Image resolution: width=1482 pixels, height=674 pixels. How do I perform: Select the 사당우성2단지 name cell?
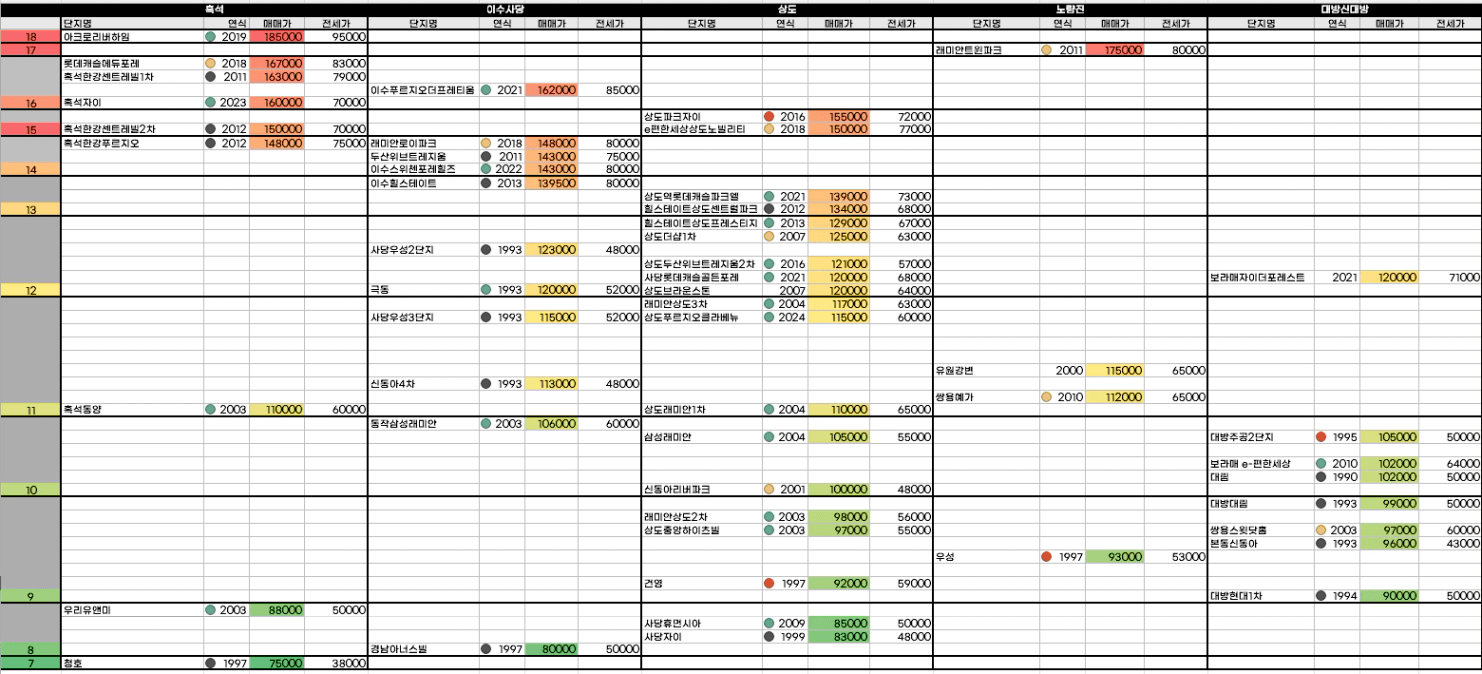pyautogui.click(x=424, y=250)
